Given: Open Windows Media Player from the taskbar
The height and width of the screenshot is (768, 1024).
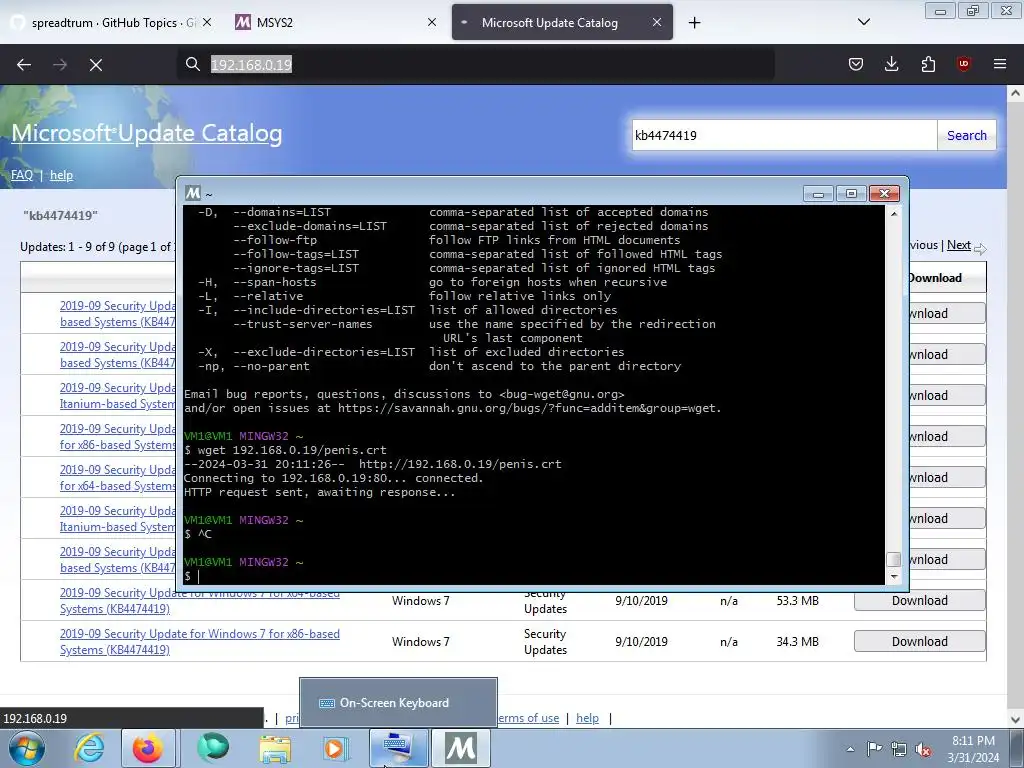Looking at the screenshot, I should click(336, 748).
